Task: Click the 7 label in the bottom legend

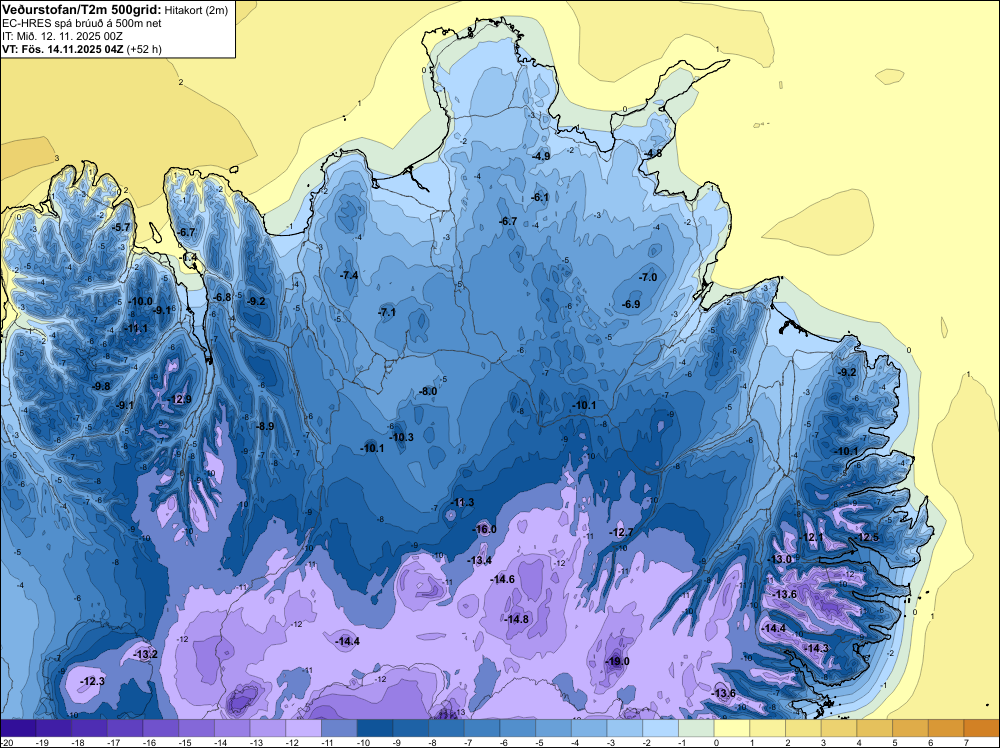Action: point(966,742)
